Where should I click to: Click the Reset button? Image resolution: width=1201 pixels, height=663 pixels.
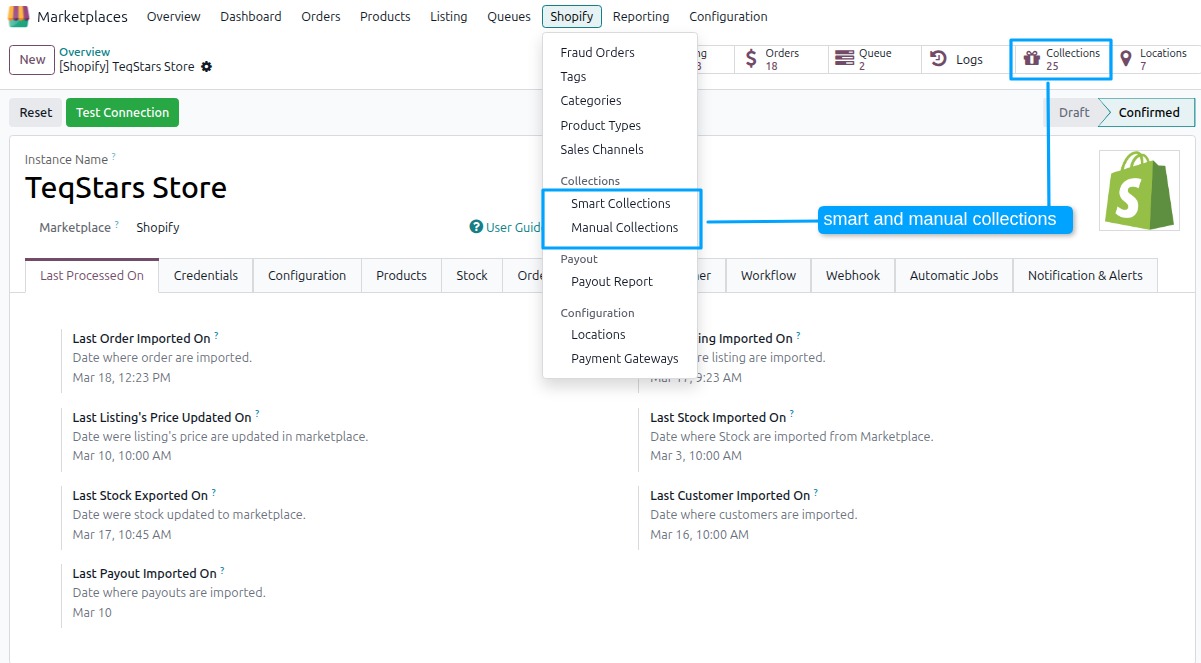tap(36, 112)
